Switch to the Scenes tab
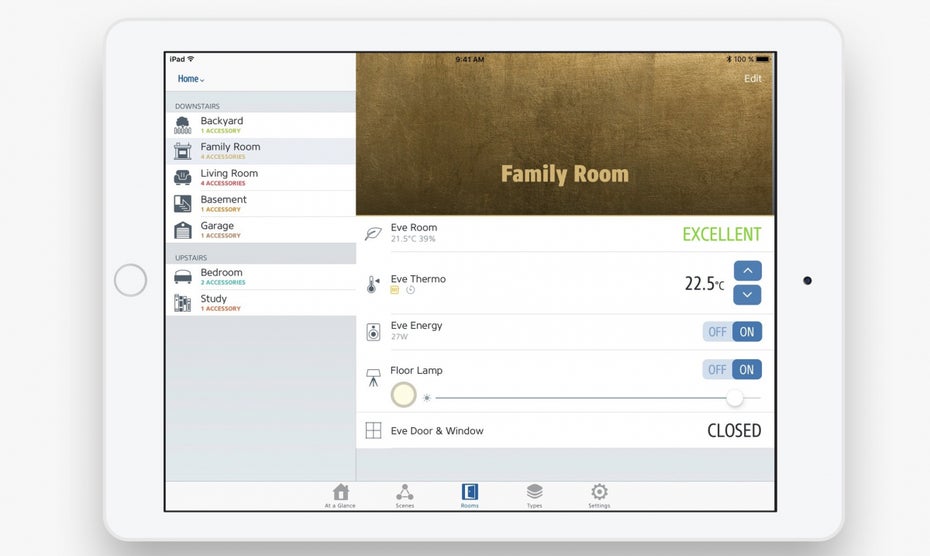Image resolution: width=930 pixels, height=556 pixels. coord(405,496)
